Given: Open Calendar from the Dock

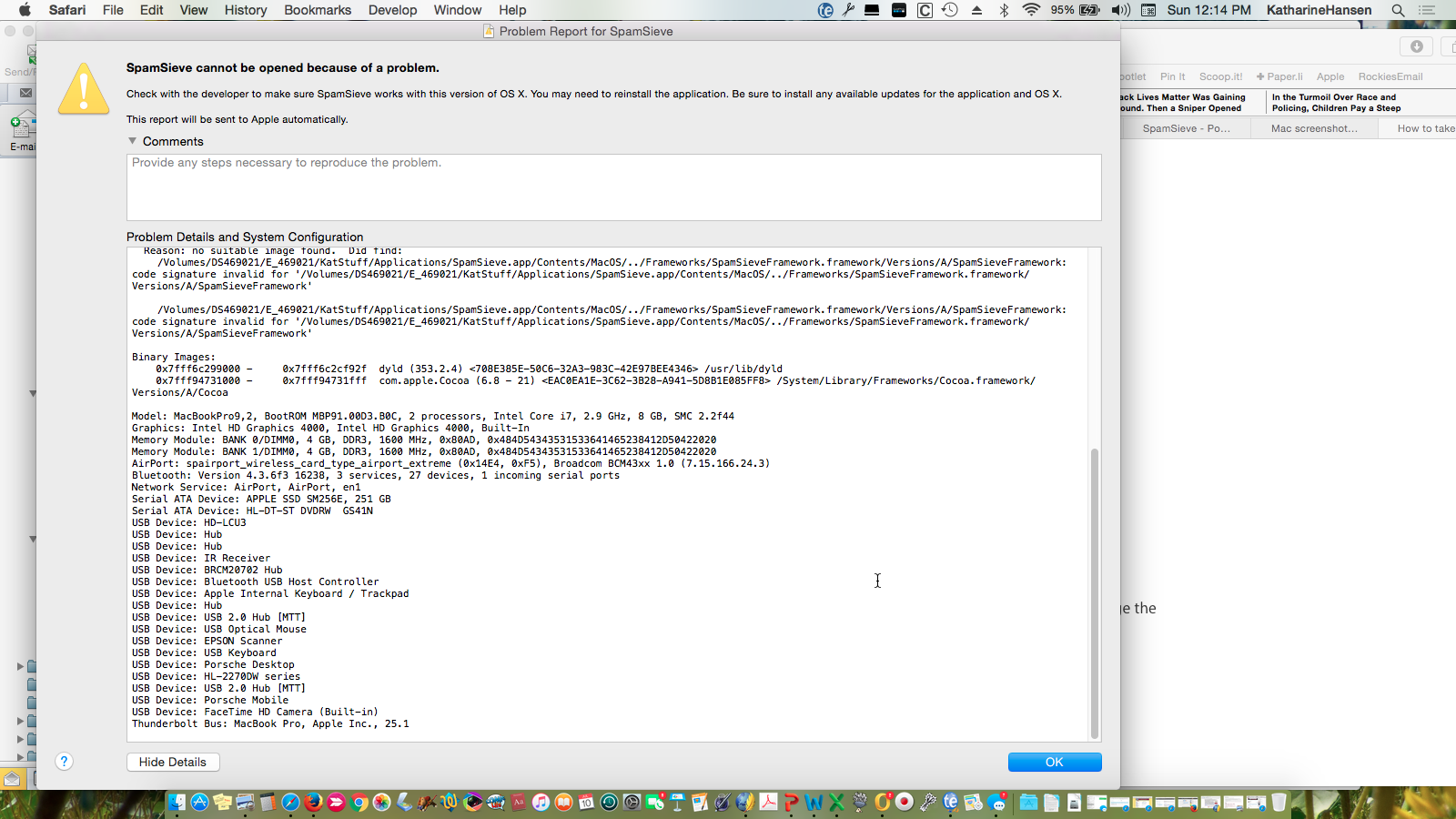Looking at the screenshot, I should pos(586,802).
